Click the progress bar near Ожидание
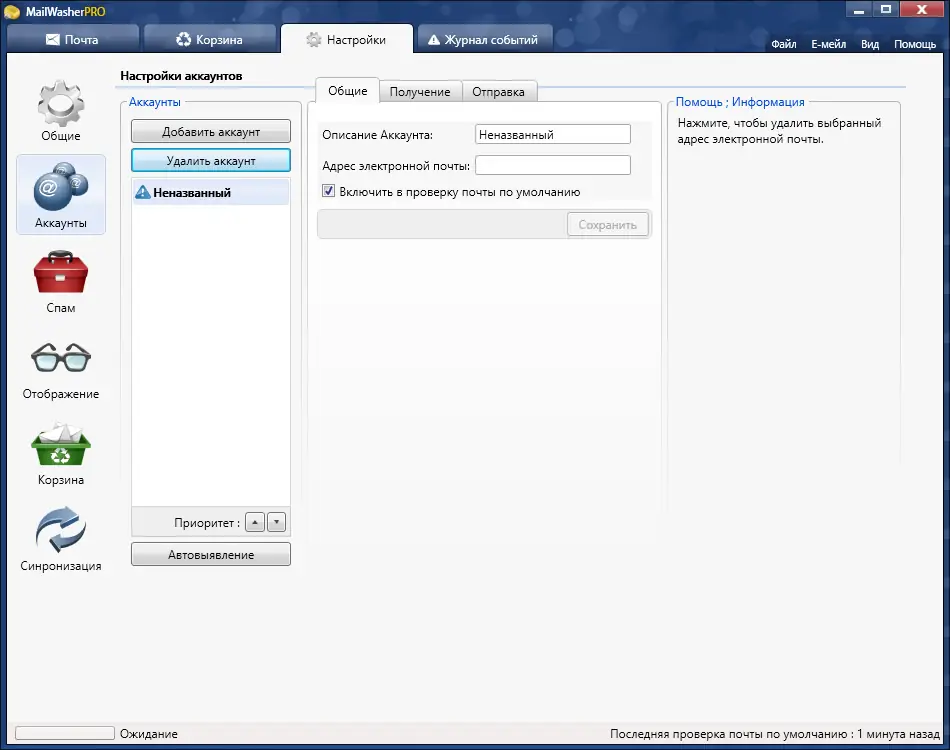This screenshot has width=950, height=750. 65,733
